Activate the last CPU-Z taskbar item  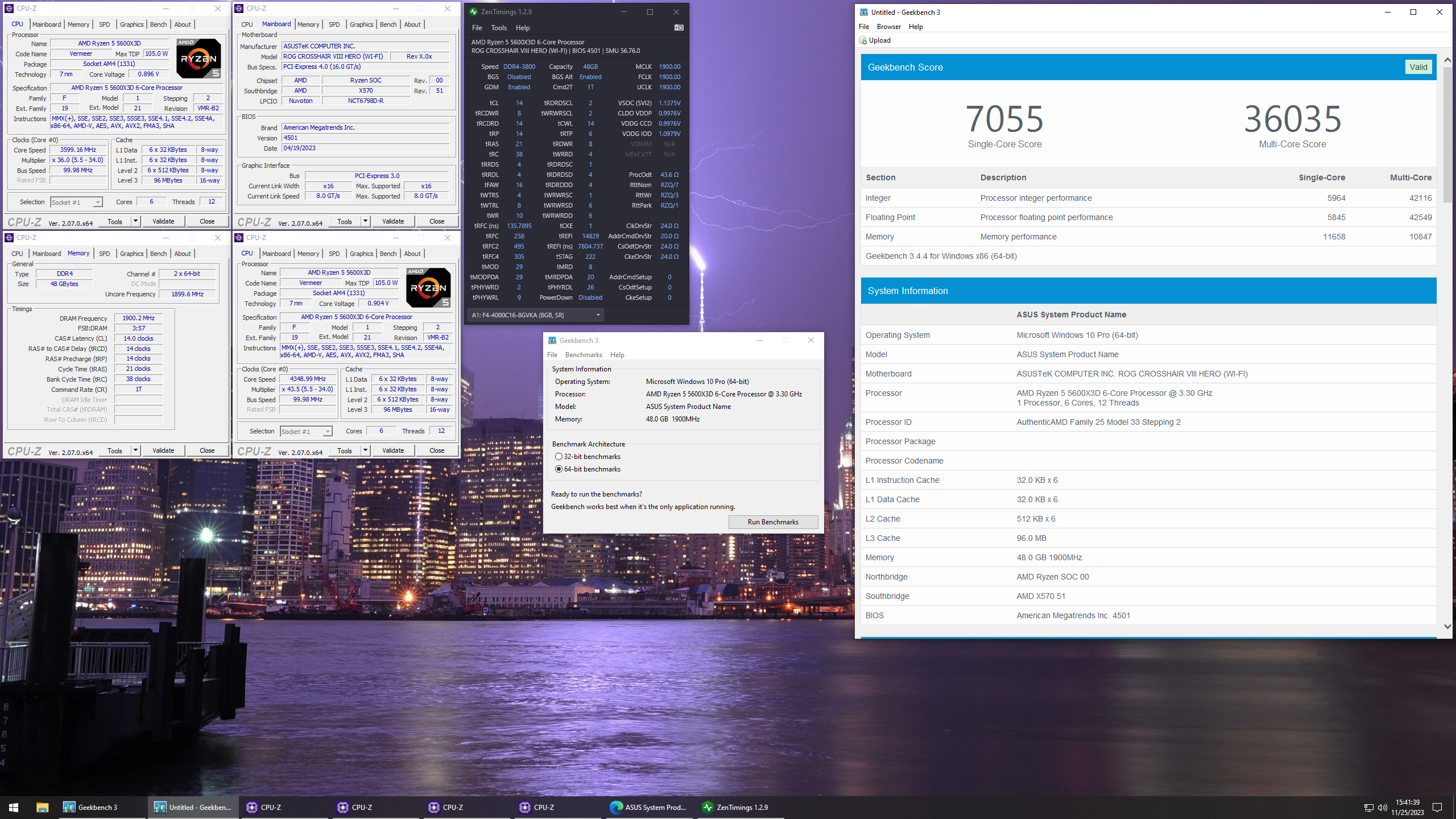pyautogui.click(x=557, y=807)
